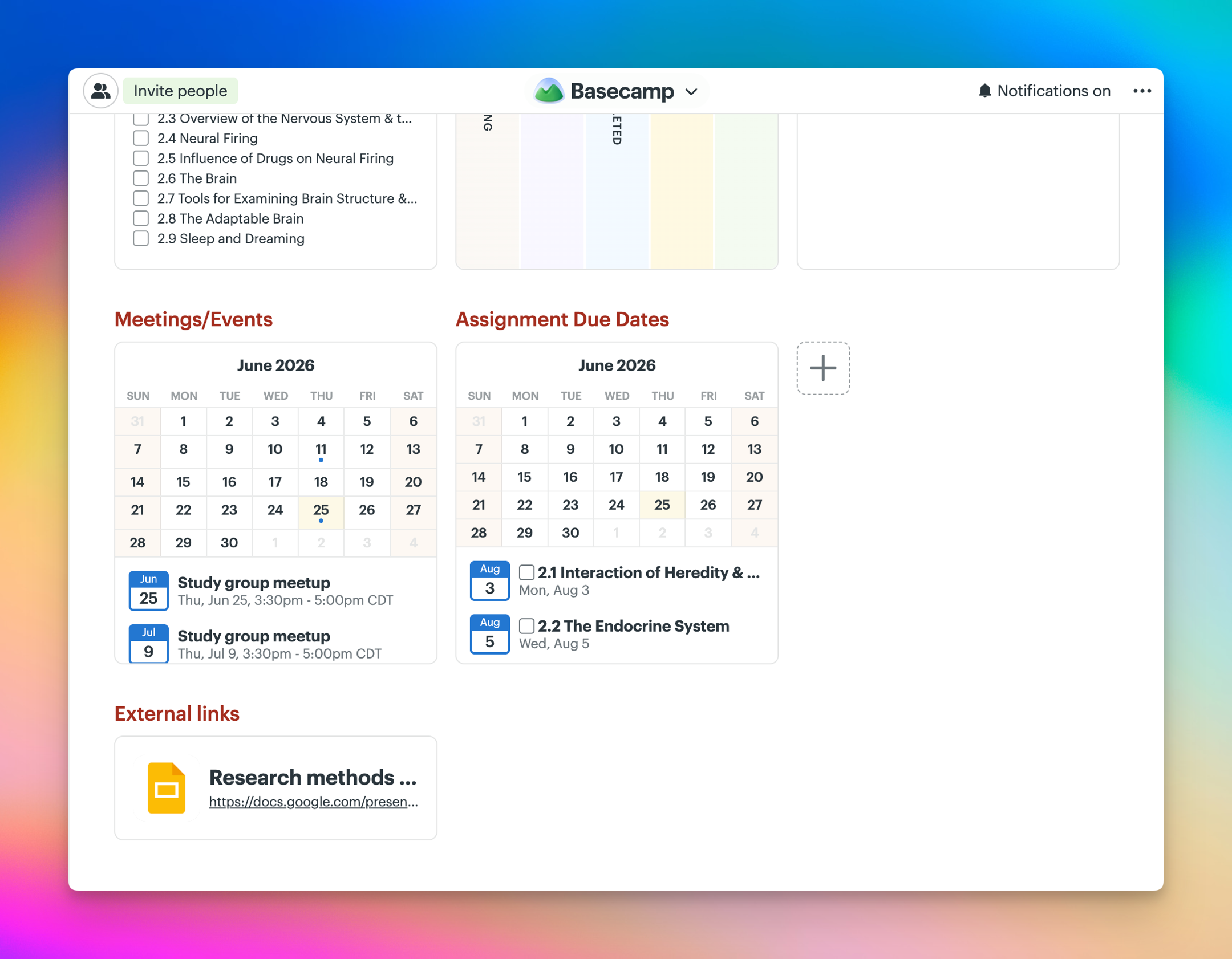
Task: Click the add new section plus tile
Action: 823,368
